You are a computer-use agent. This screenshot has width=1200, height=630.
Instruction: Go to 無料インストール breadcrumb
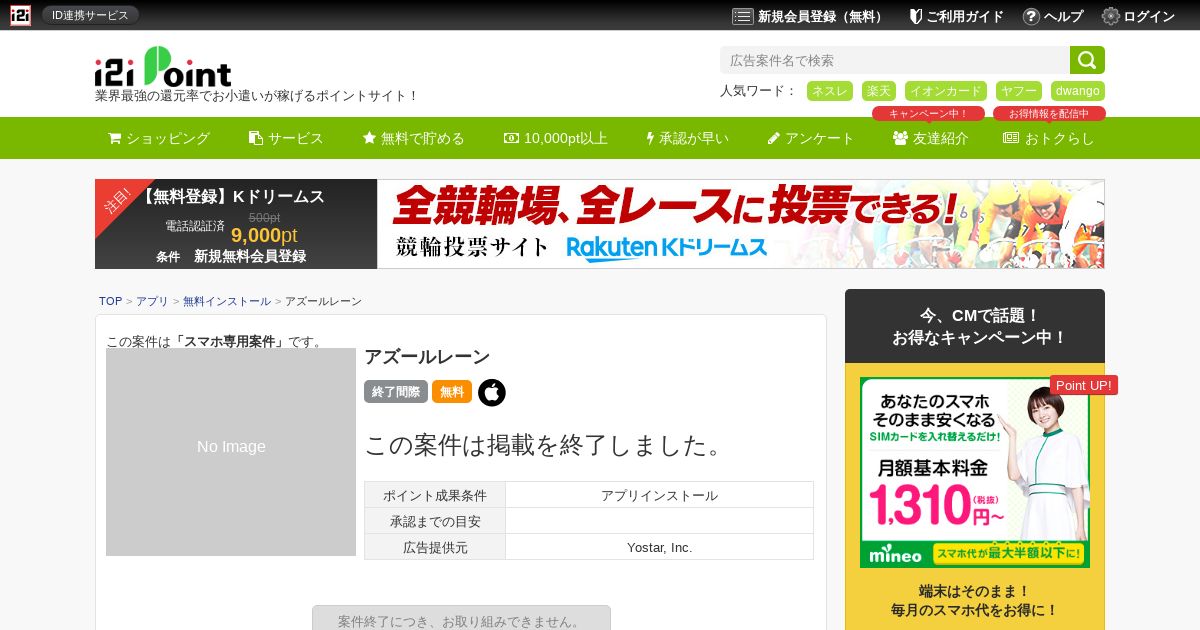[x=226, y=301]
